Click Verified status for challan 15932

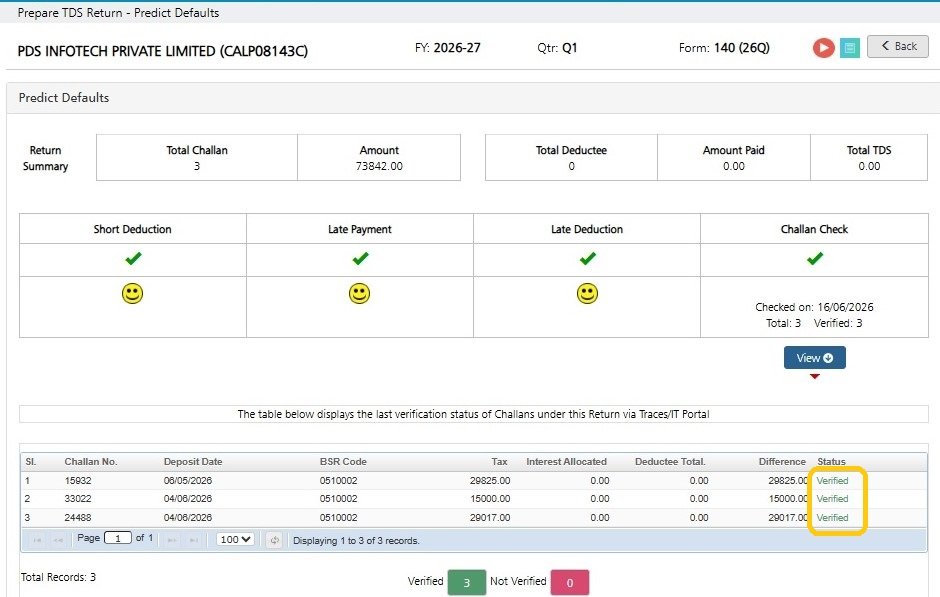(x=832, y=481)
